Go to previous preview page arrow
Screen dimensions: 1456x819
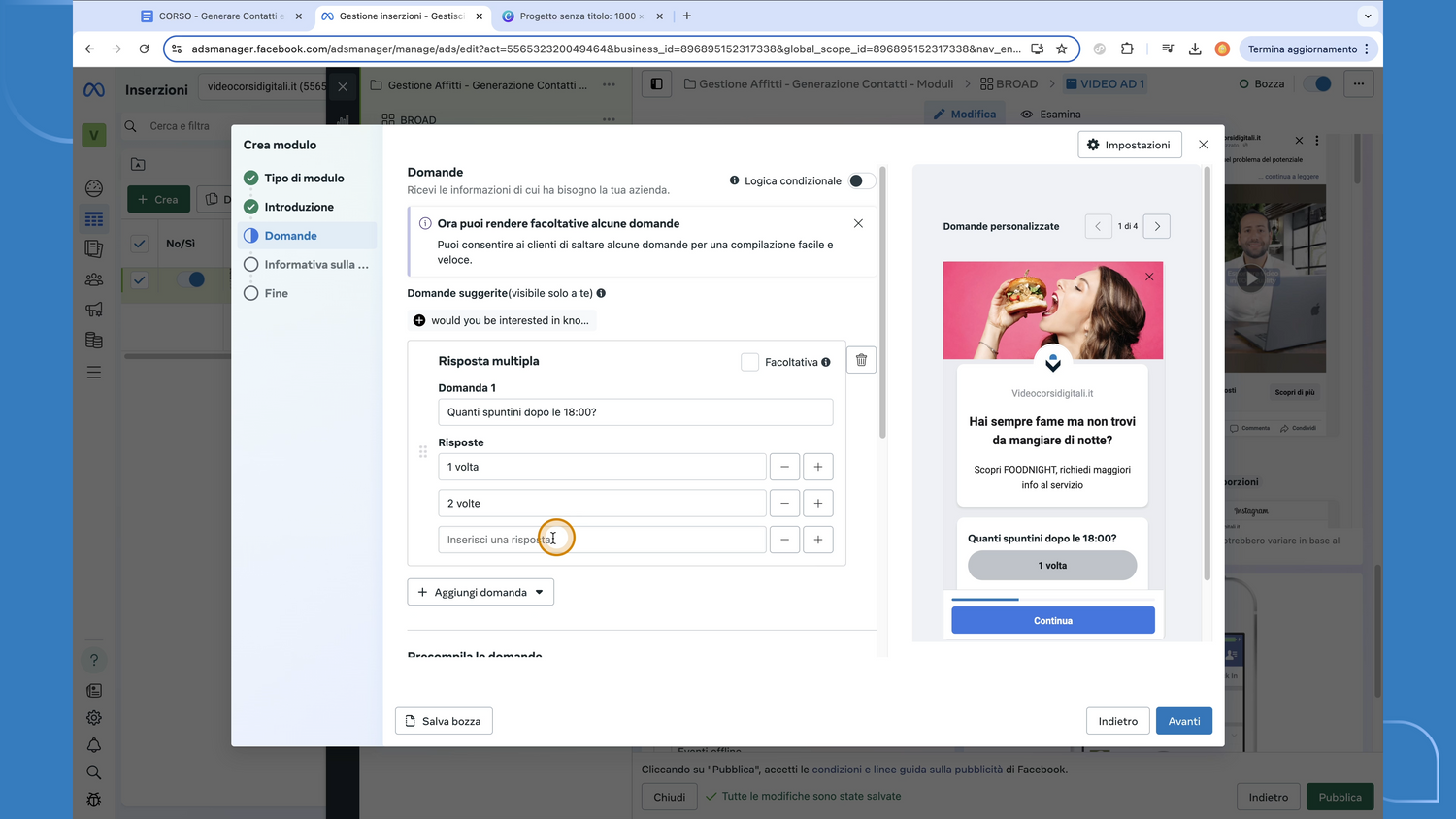pyautogui.click(x=1098, y=226)
